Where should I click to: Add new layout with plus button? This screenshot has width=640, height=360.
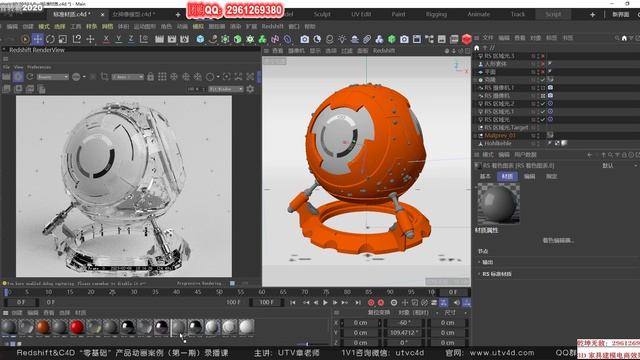pos(592,15)
